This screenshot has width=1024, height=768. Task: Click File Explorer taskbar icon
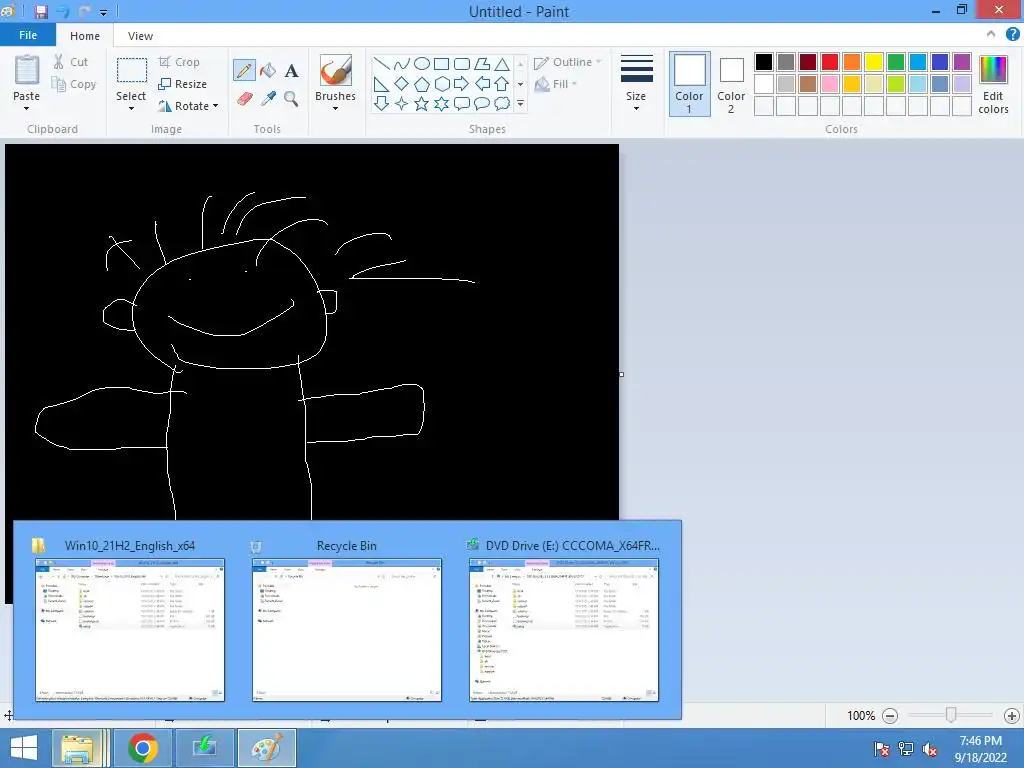click(x=78, y=748)
